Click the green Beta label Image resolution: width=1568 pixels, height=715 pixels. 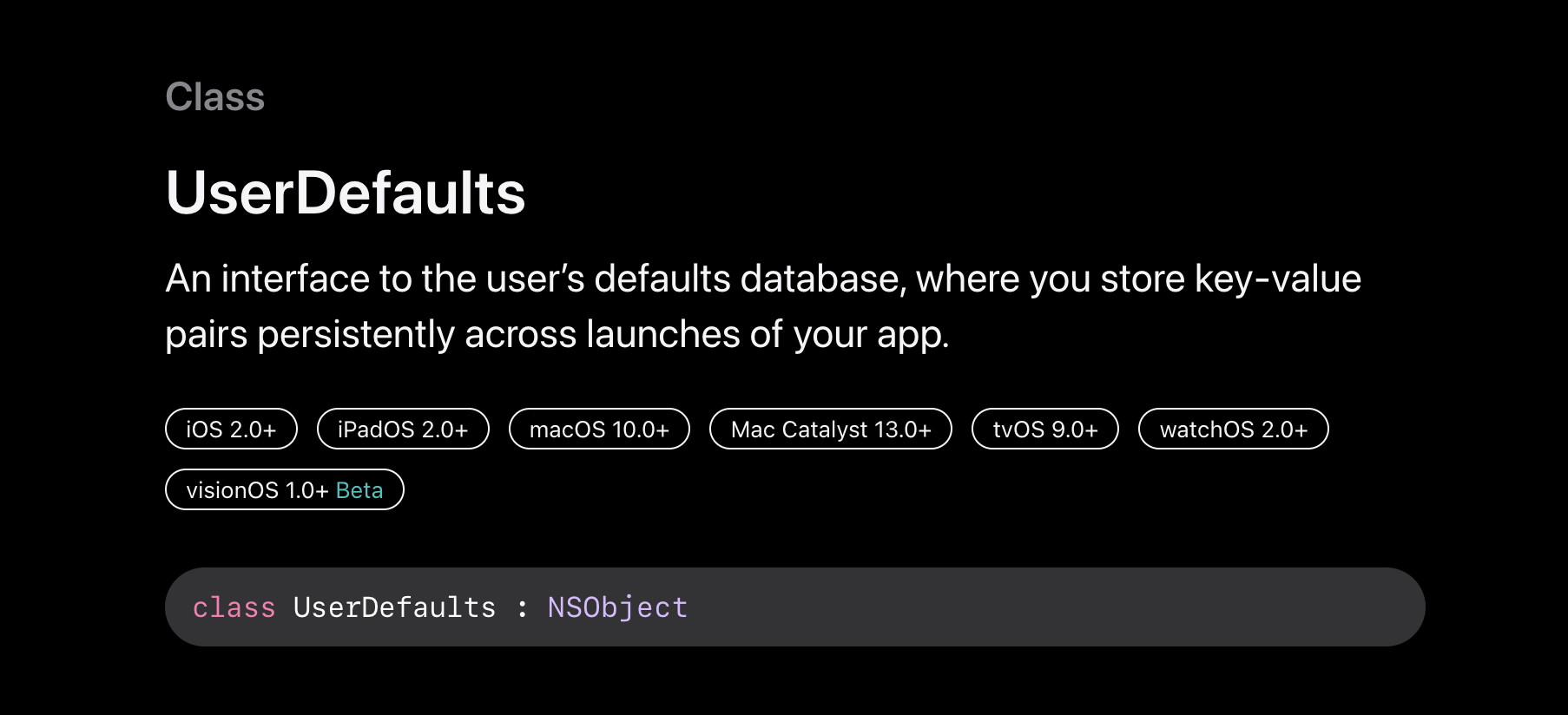(x=359, y=490)
